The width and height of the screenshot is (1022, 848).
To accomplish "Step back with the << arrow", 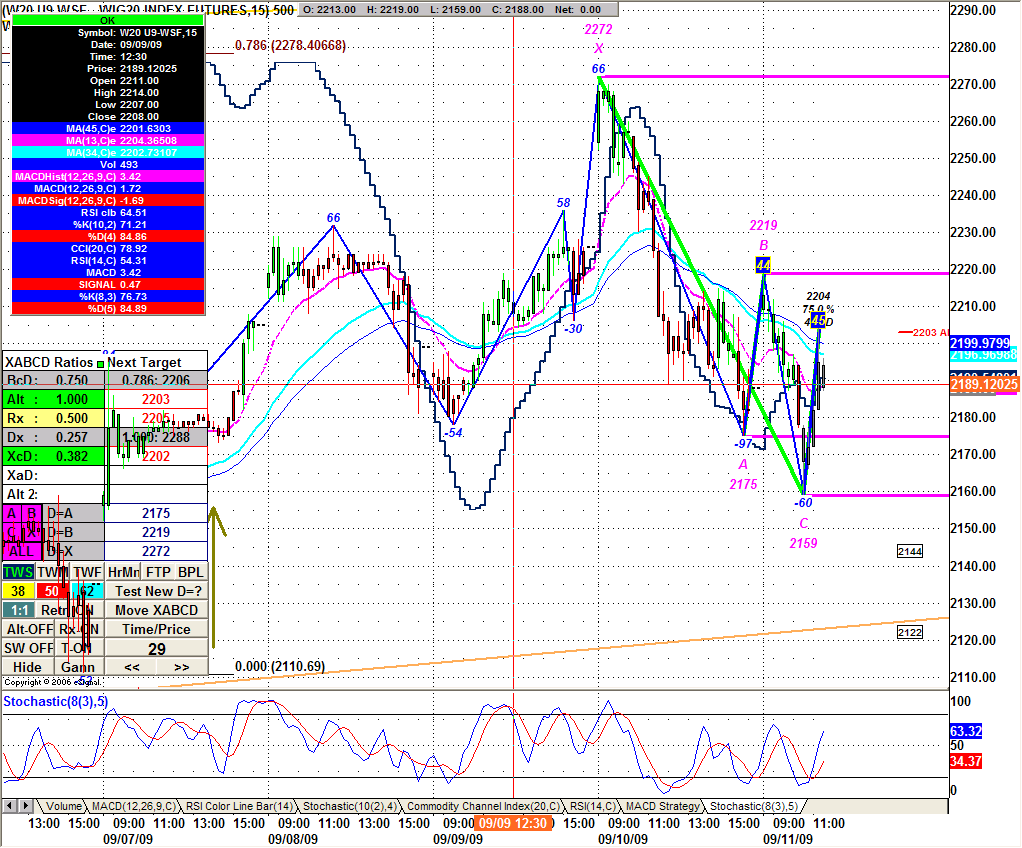I will pos(131,667).
